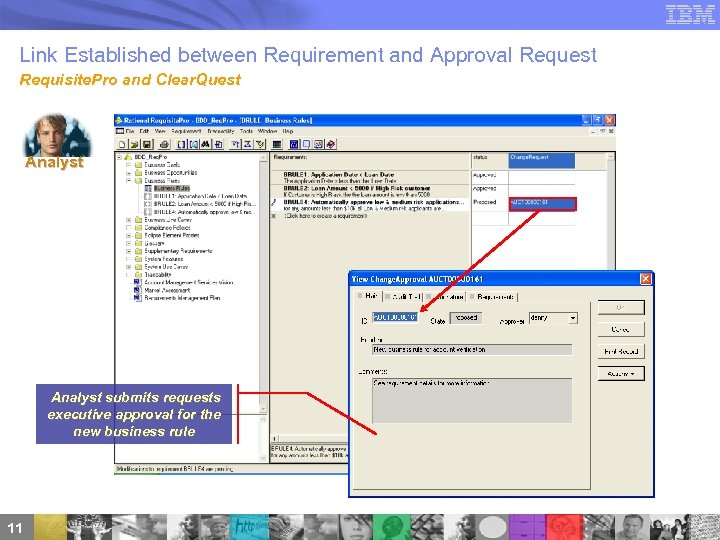Open the Help menu

288,131
